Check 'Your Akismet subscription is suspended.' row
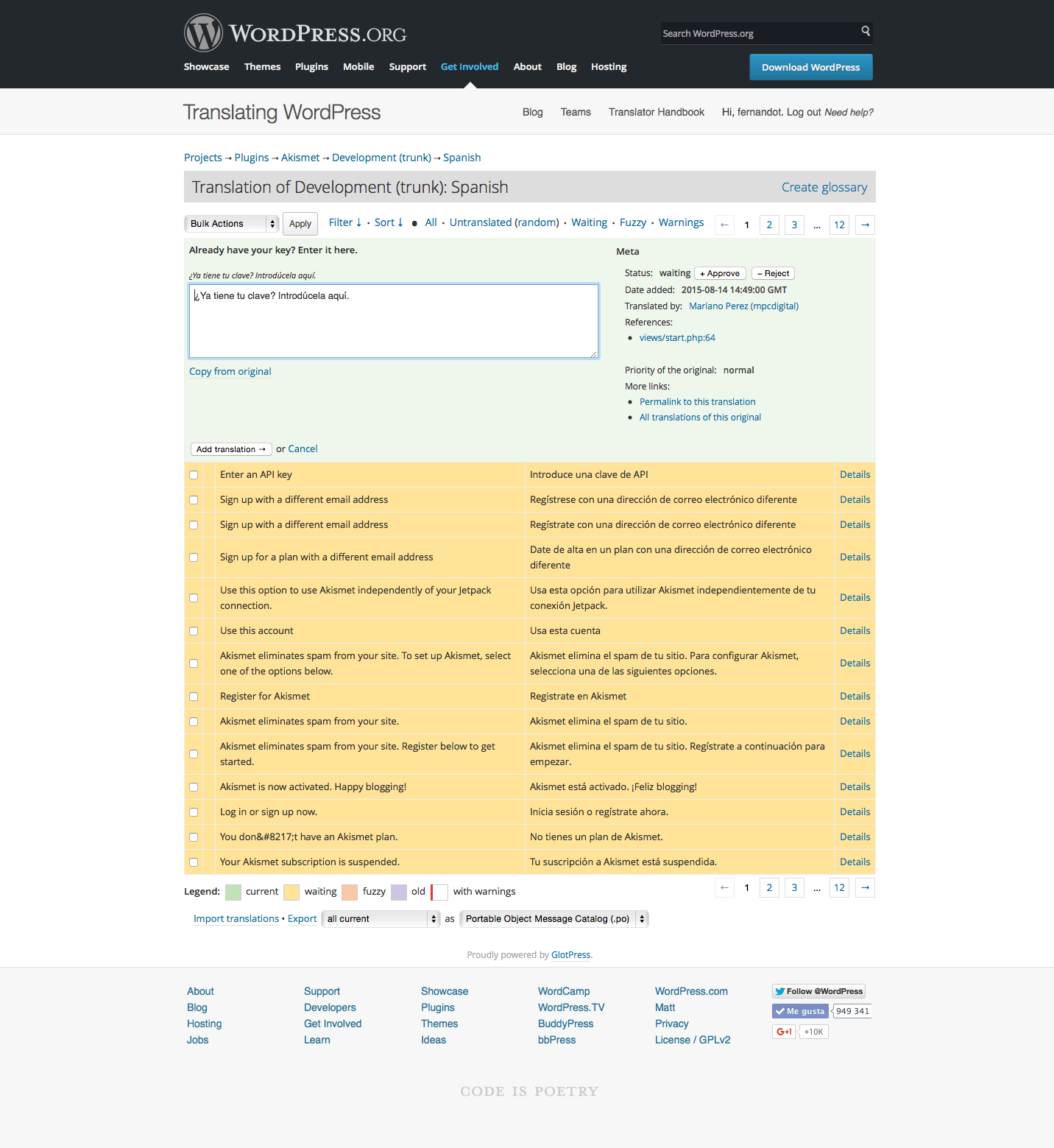 click(x=194, y=862)
